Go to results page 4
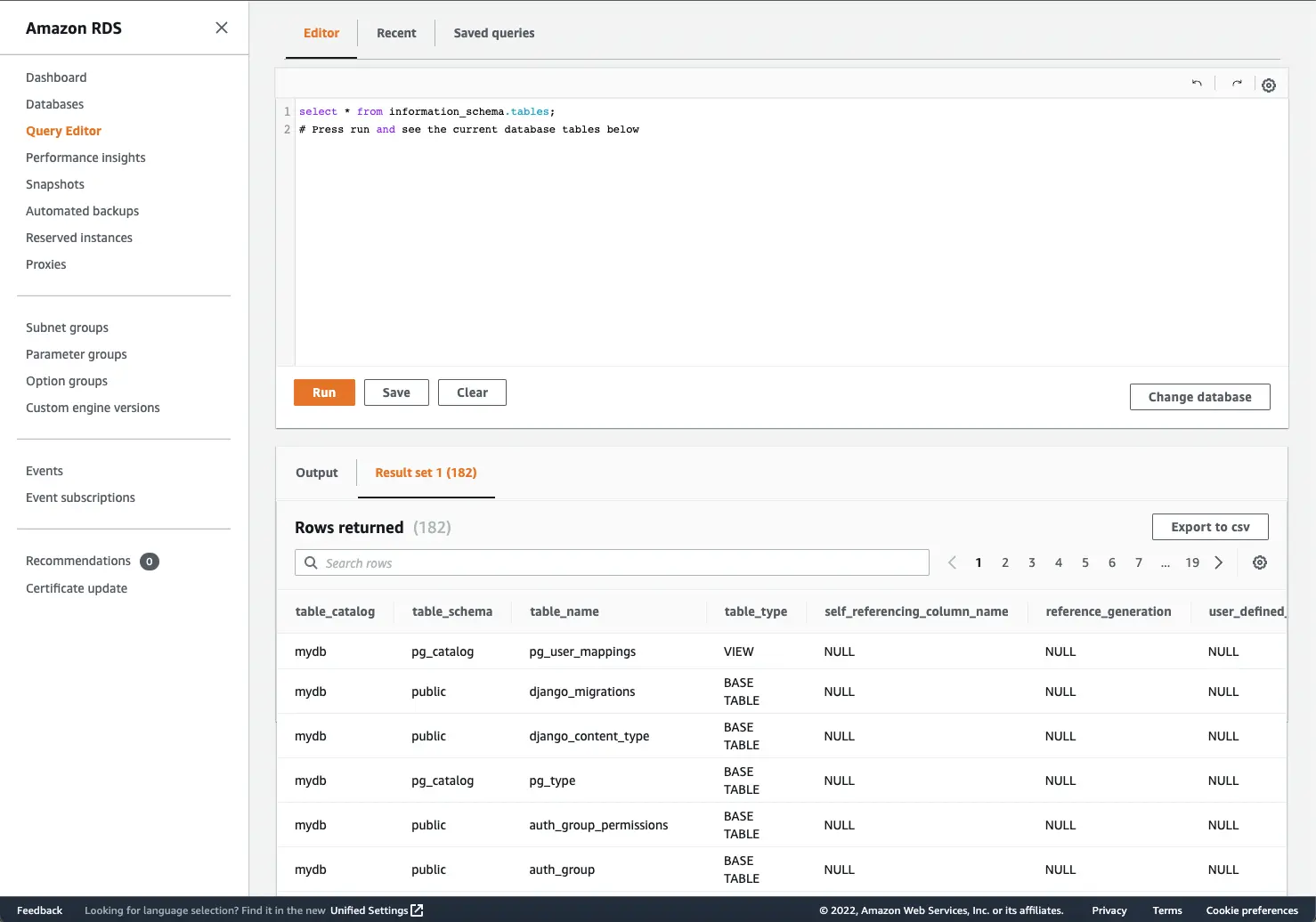 click(1059, 562)
